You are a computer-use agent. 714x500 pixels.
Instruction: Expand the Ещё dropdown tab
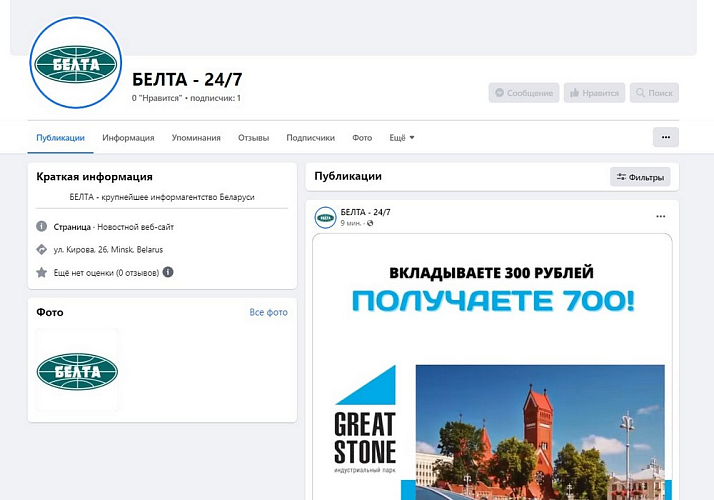click(401, 138)
